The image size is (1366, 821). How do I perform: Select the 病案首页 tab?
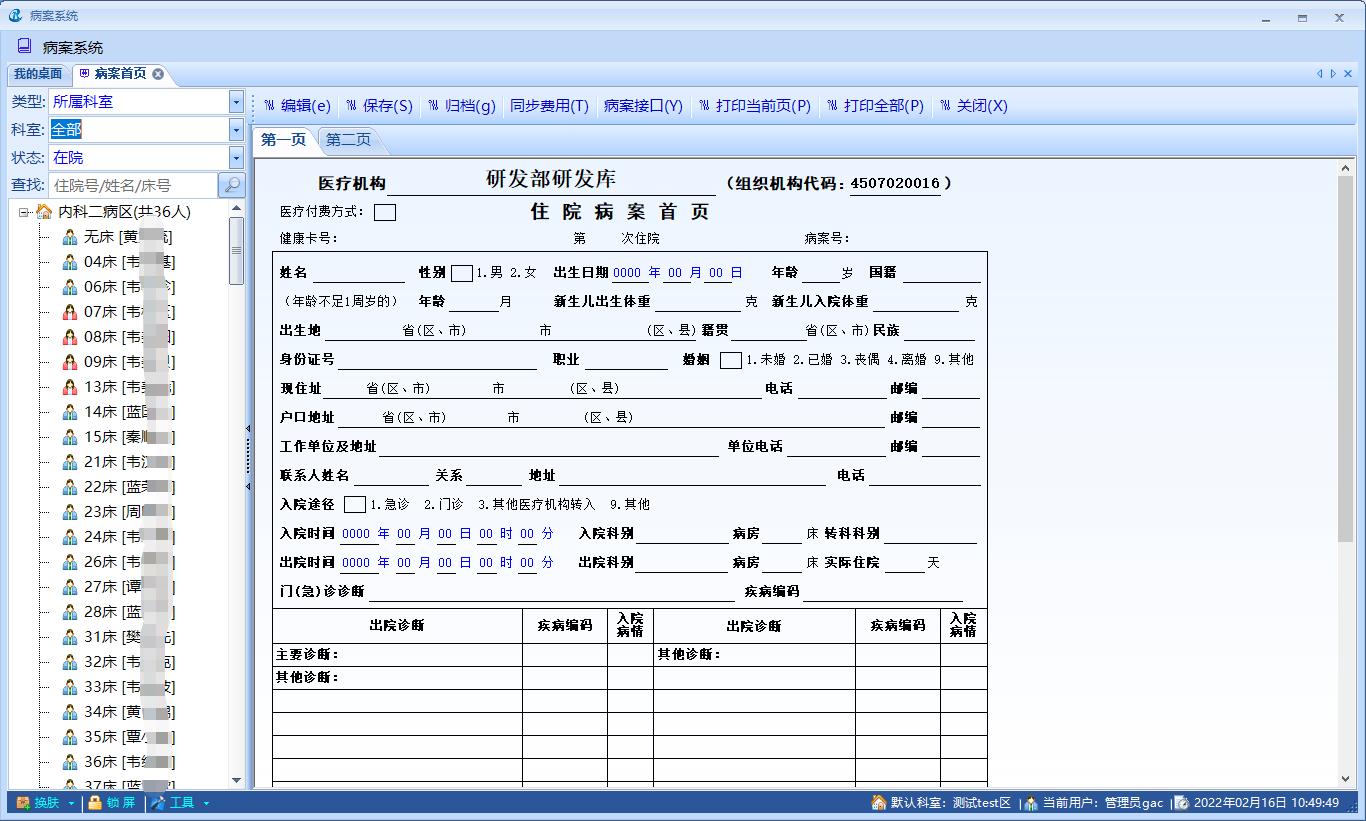coord(120,74)
